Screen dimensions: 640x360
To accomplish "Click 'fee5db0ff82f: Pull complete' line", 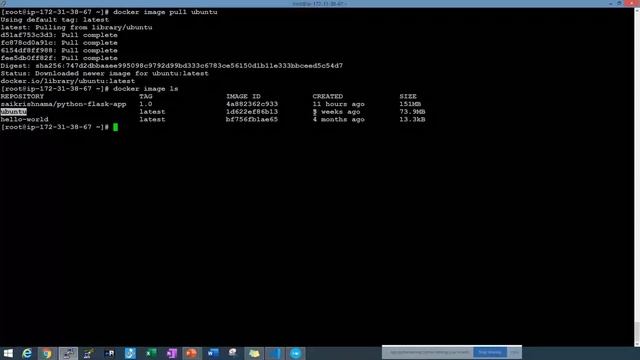I will coord(59,58).
